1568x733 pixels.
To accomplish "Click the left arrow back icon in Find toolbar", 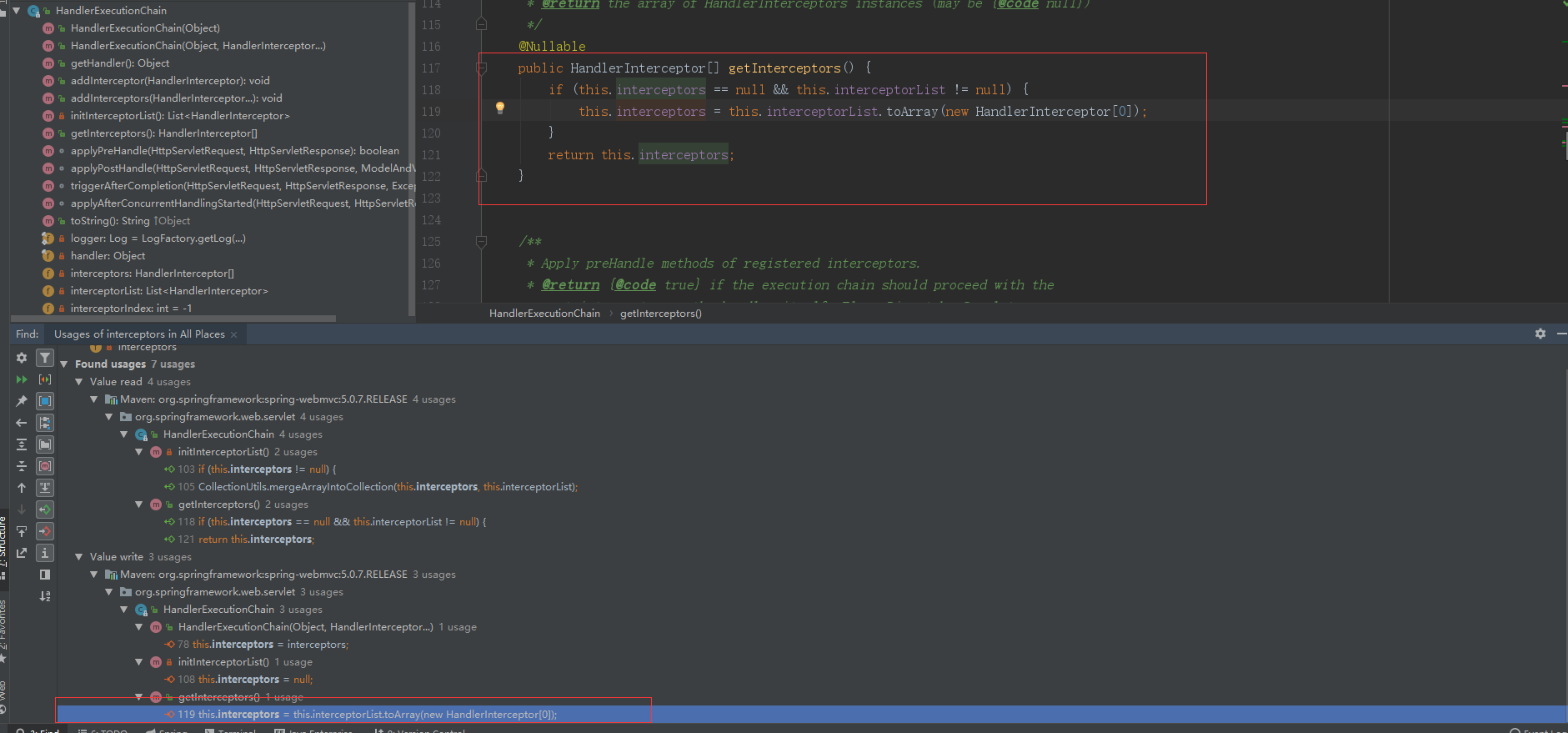I will click(x=22, y=423).
